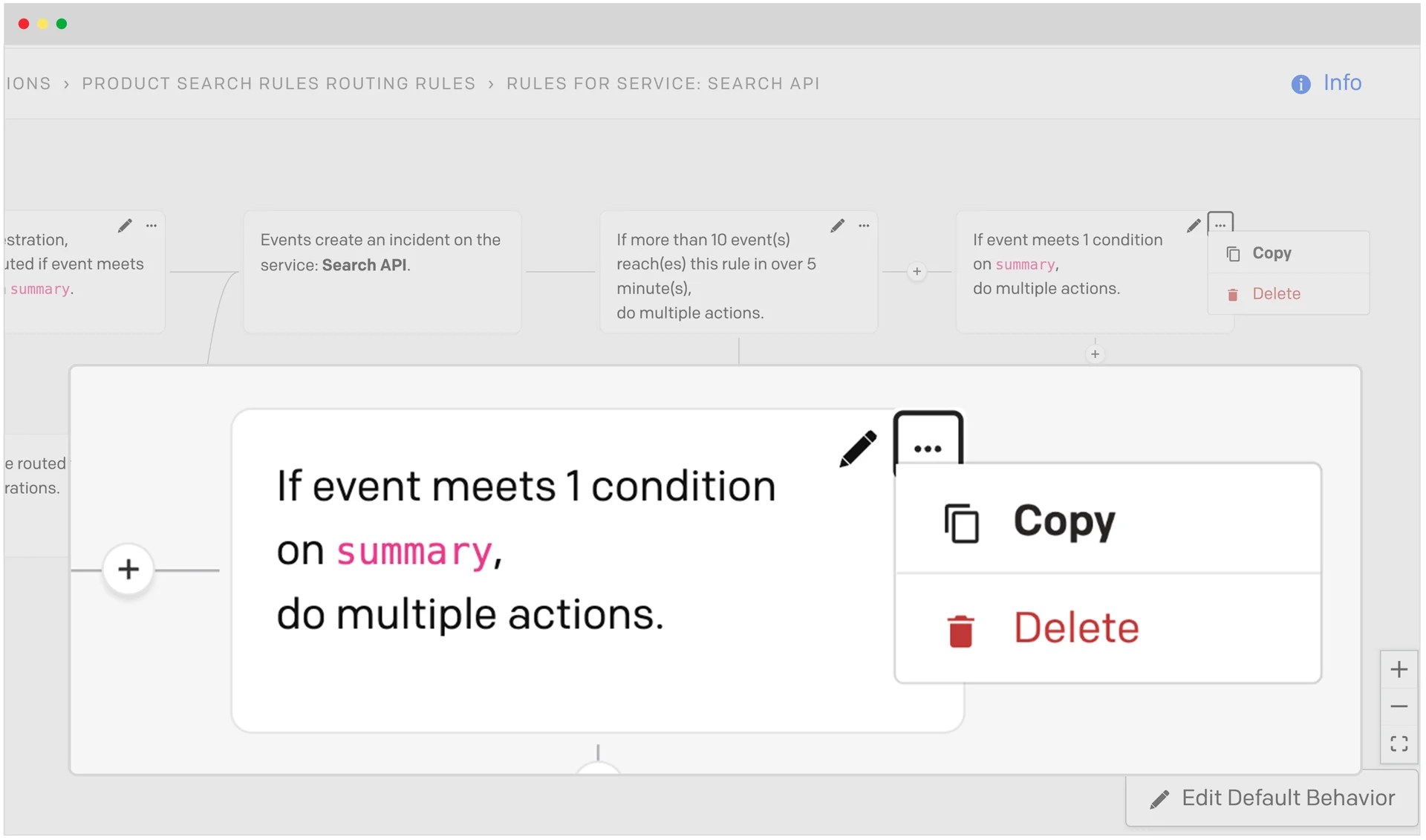
Task: Edit the top-right "If event meets 1 condition" rule pencil
Action: pos(1193,225)
